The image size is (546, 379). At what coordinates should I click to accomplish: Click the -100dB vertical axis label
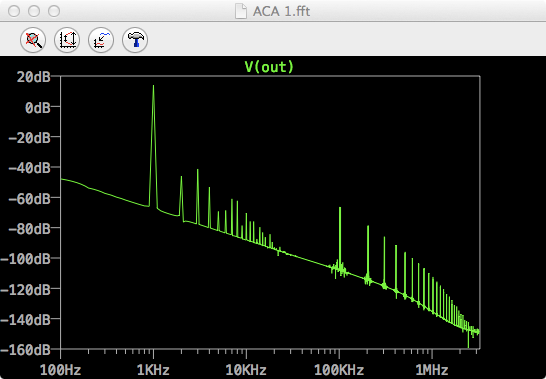coord(25,259)
